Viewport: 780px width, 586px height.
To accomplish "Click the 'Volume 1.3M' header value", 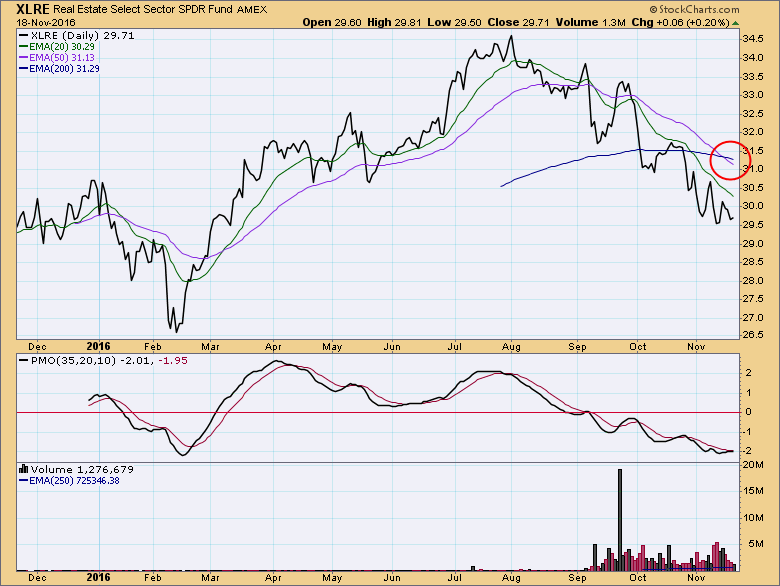I will (x=590, y=22).
